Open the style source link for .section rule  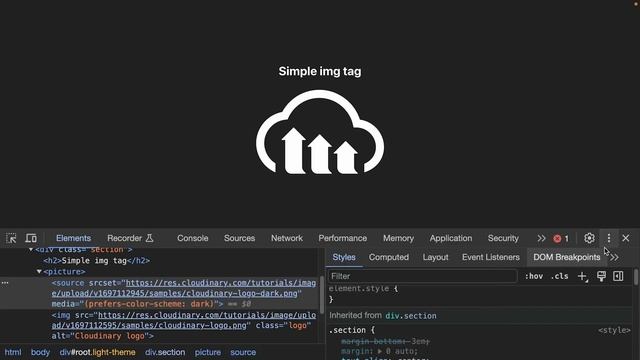click(614, 330)
